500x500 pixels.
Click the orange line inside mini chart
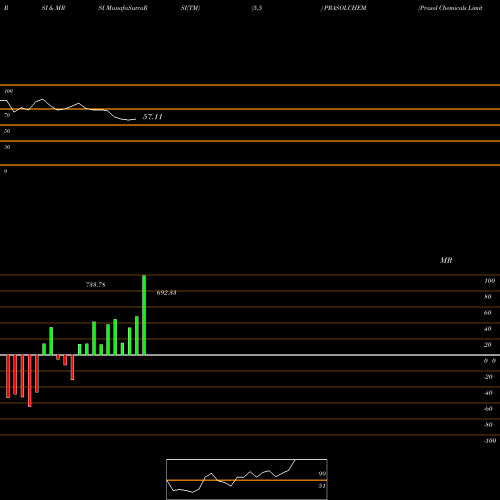click(247, 480)
